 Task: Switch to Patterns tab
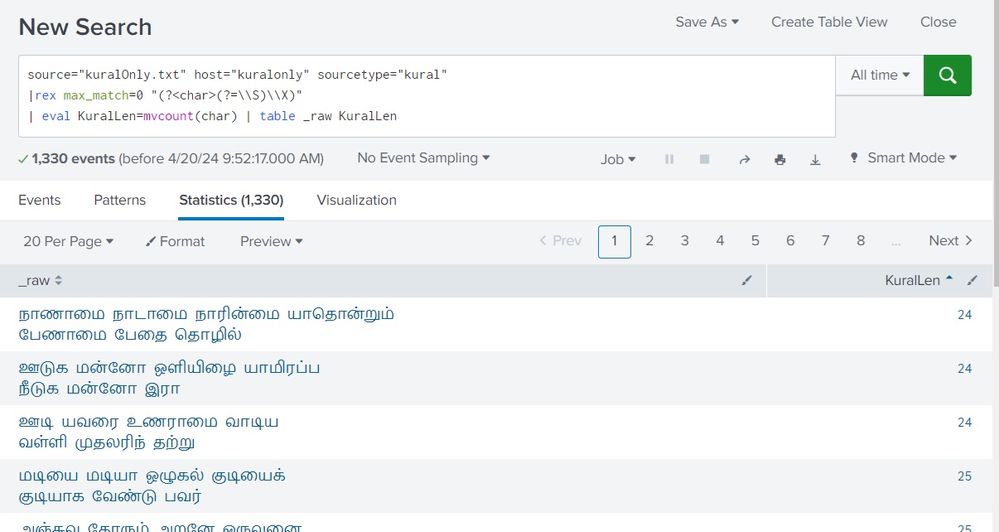point(120,200)
